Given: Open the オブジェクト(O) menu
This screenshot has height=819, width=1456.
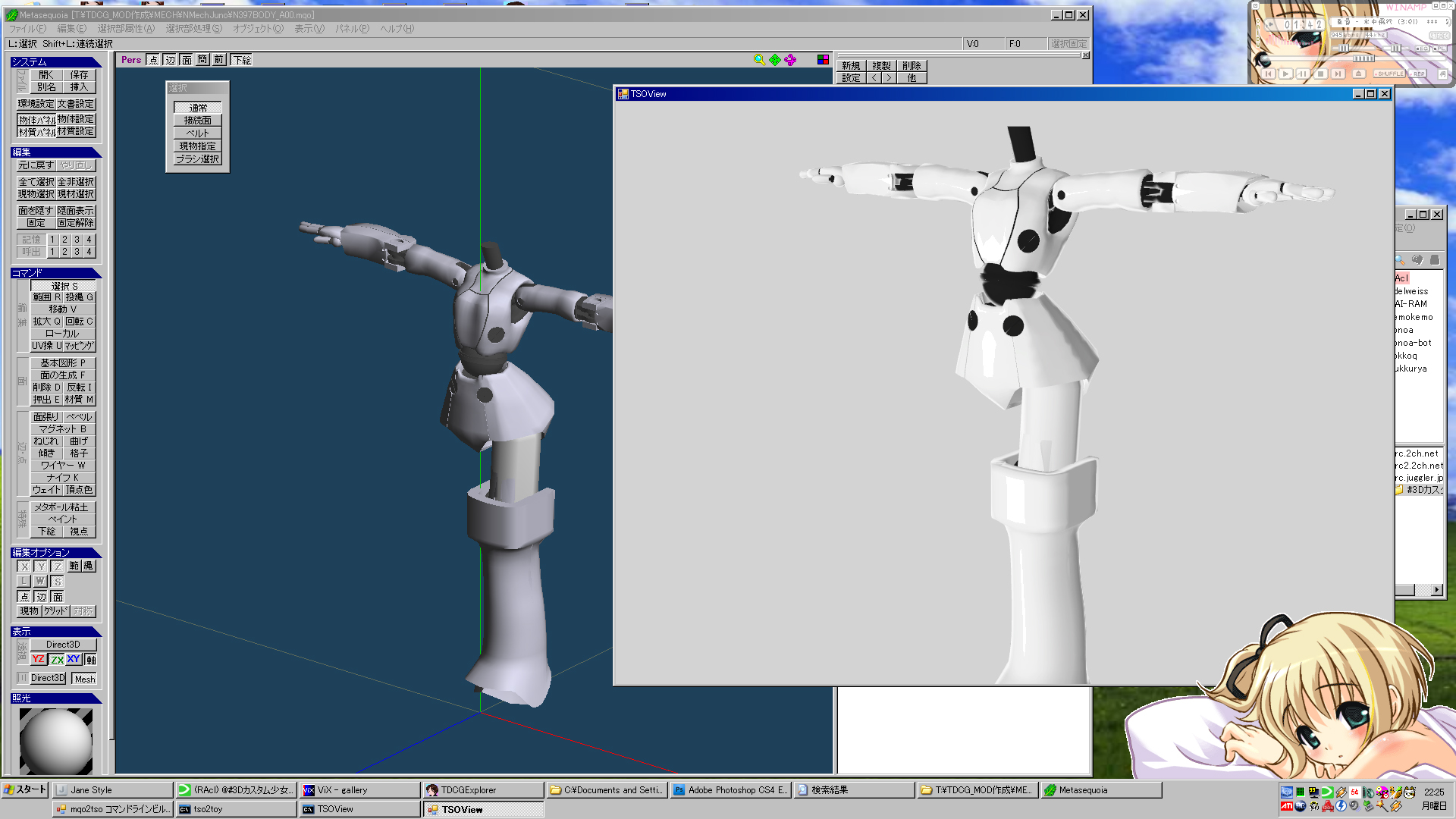Looking at the screenshot, I should (258, 29).
